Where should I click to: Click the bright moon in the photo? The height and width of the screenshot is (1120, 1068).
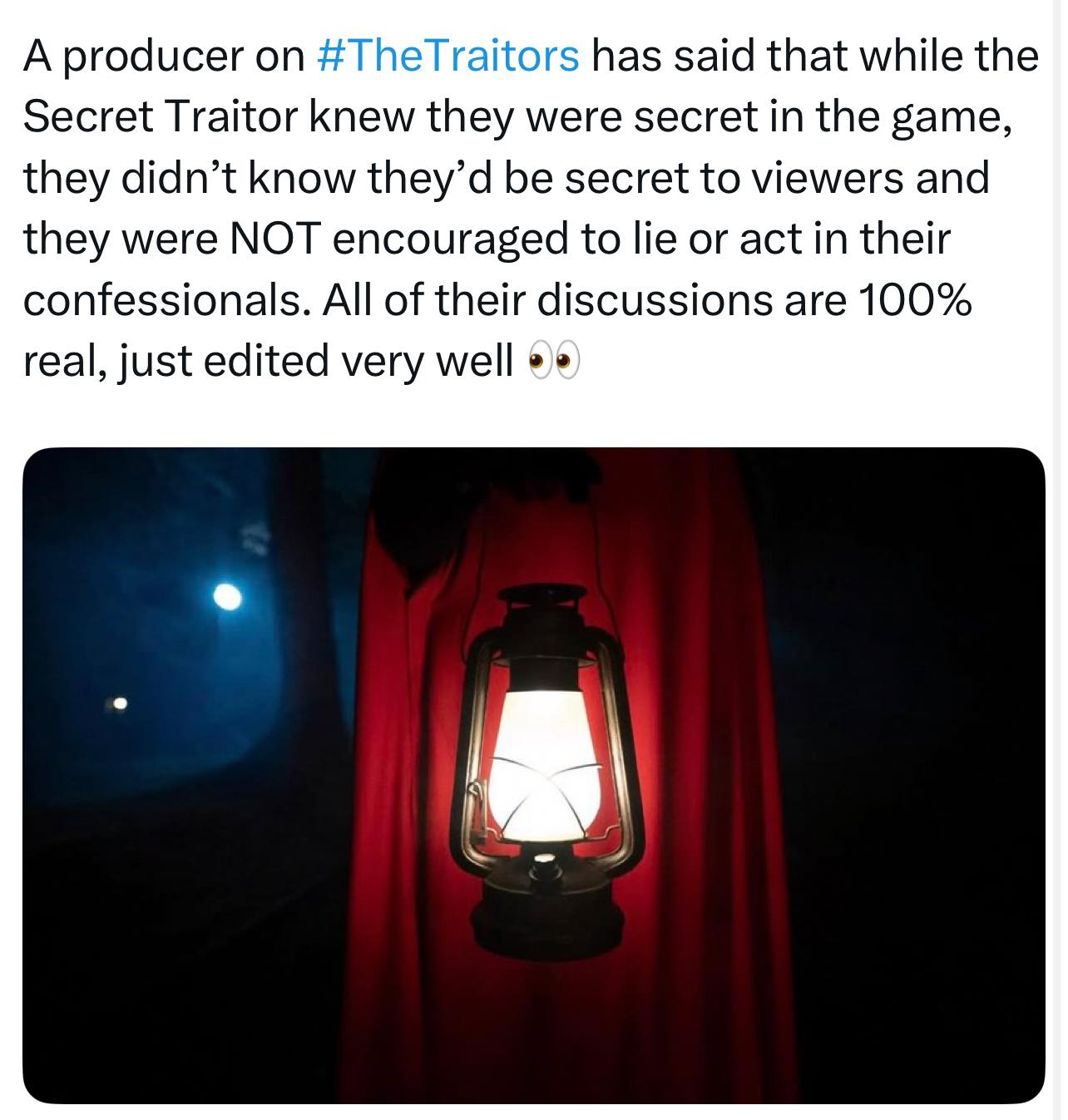(227, 596)
